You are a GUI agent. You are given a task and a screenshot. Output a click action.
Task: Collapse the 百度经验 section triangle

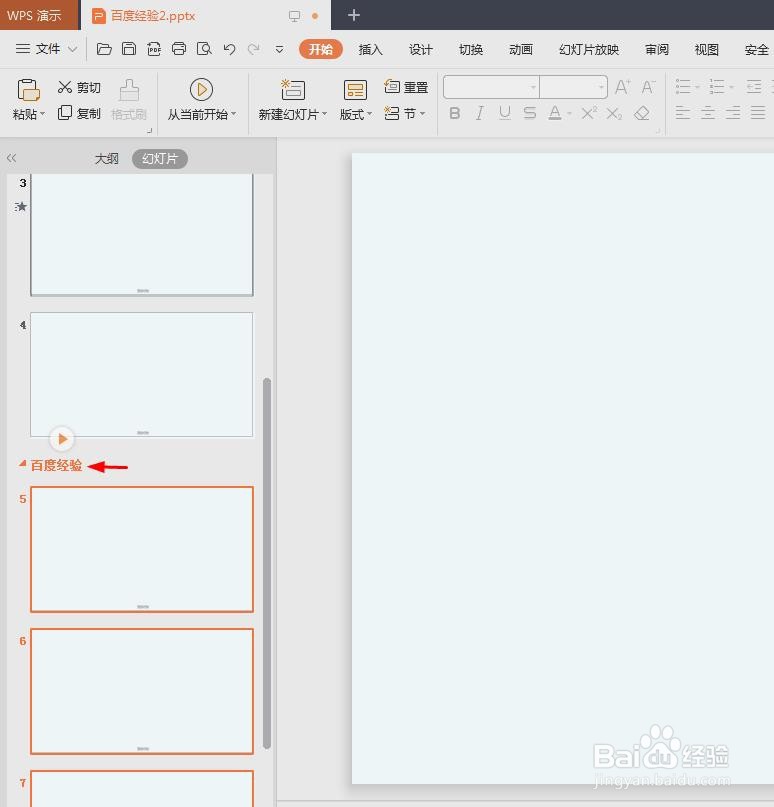click(x=22, y=464)
